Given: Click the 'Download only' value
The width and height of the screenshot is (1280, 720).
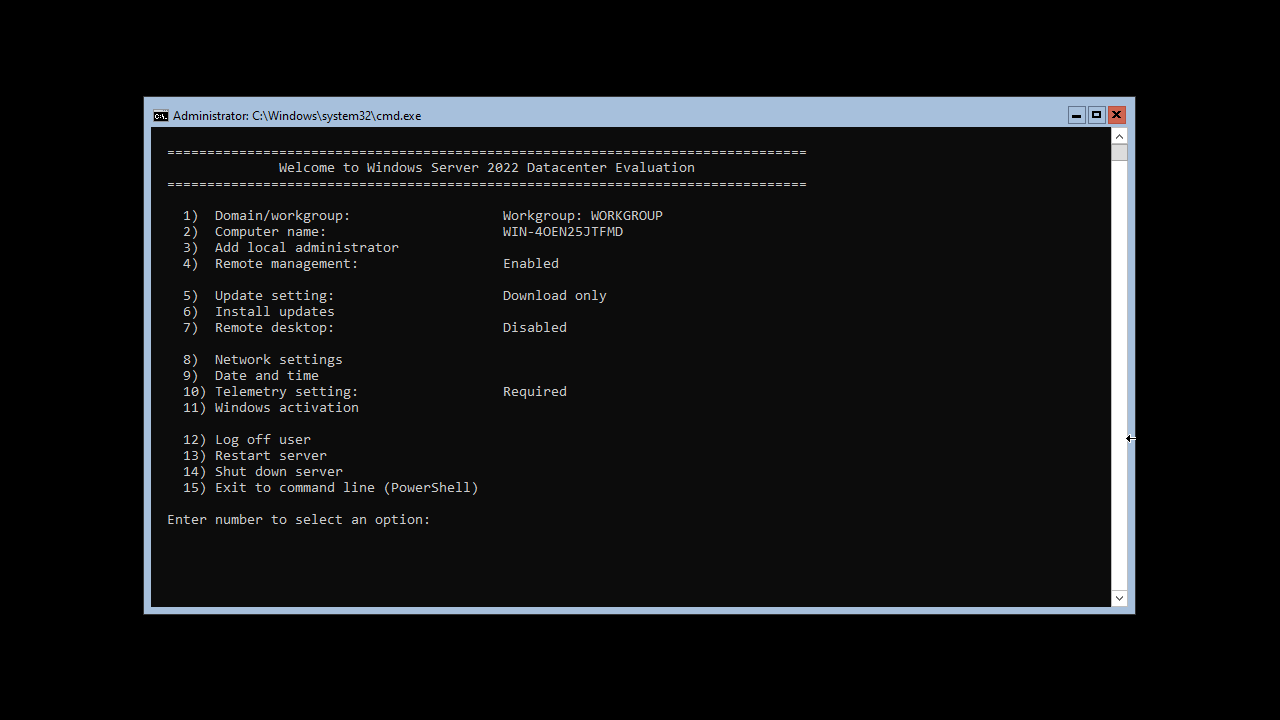Looking at the screenshot, I should [555, 296].
